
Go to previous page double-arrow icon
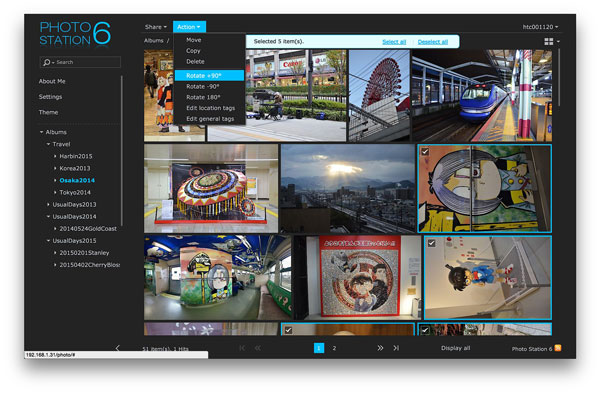(258, 348)
